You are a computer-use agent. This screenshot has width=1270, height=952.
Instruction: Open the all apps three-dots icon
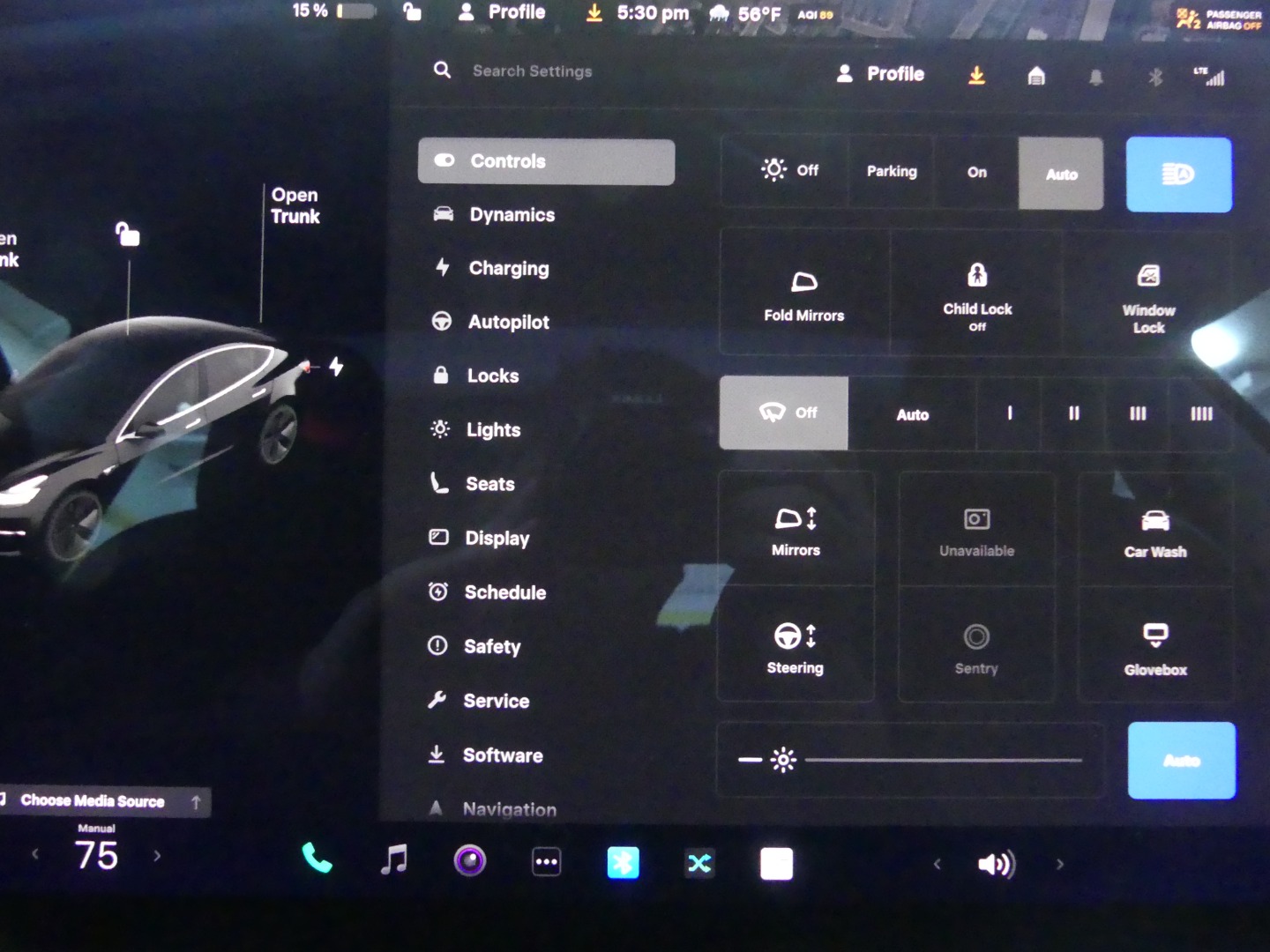point(546,862)
